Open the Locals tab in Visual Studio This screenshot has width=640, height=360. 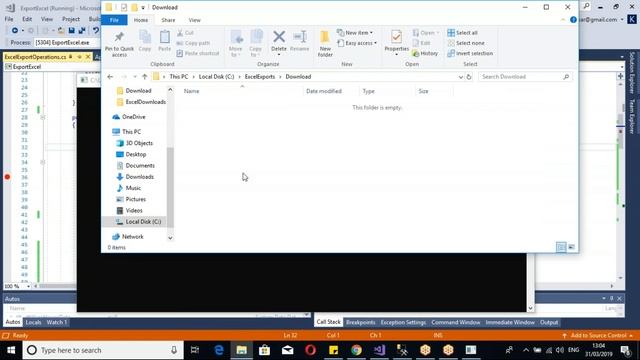click(x=33, y=322)
